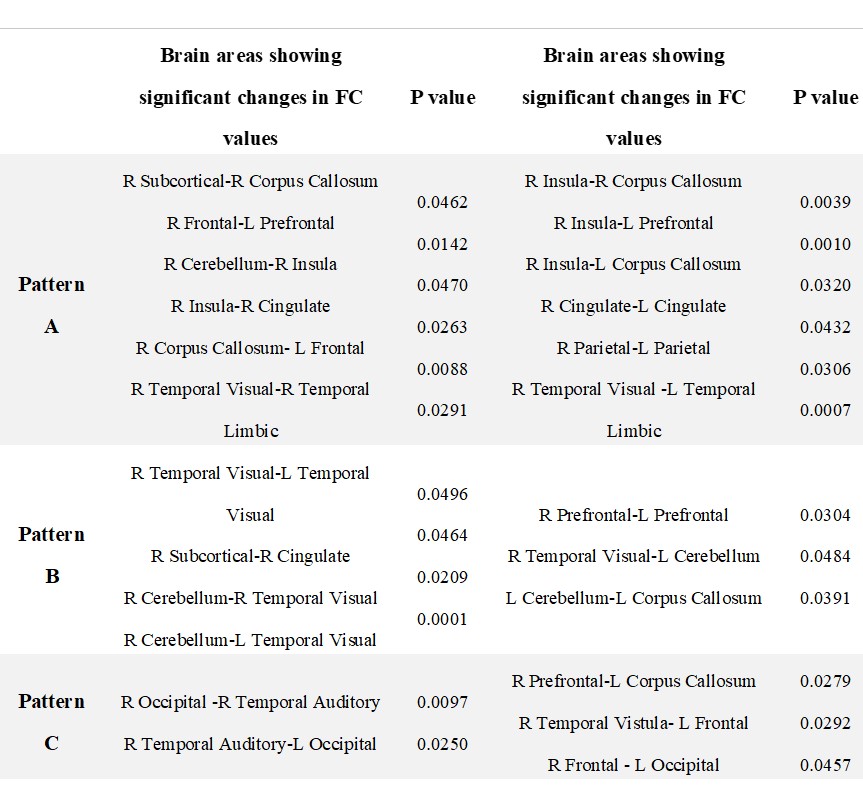The image size is (863, 811).
Task: Click the R Frontal - L Occipital cell
Action: coord(633,765)
